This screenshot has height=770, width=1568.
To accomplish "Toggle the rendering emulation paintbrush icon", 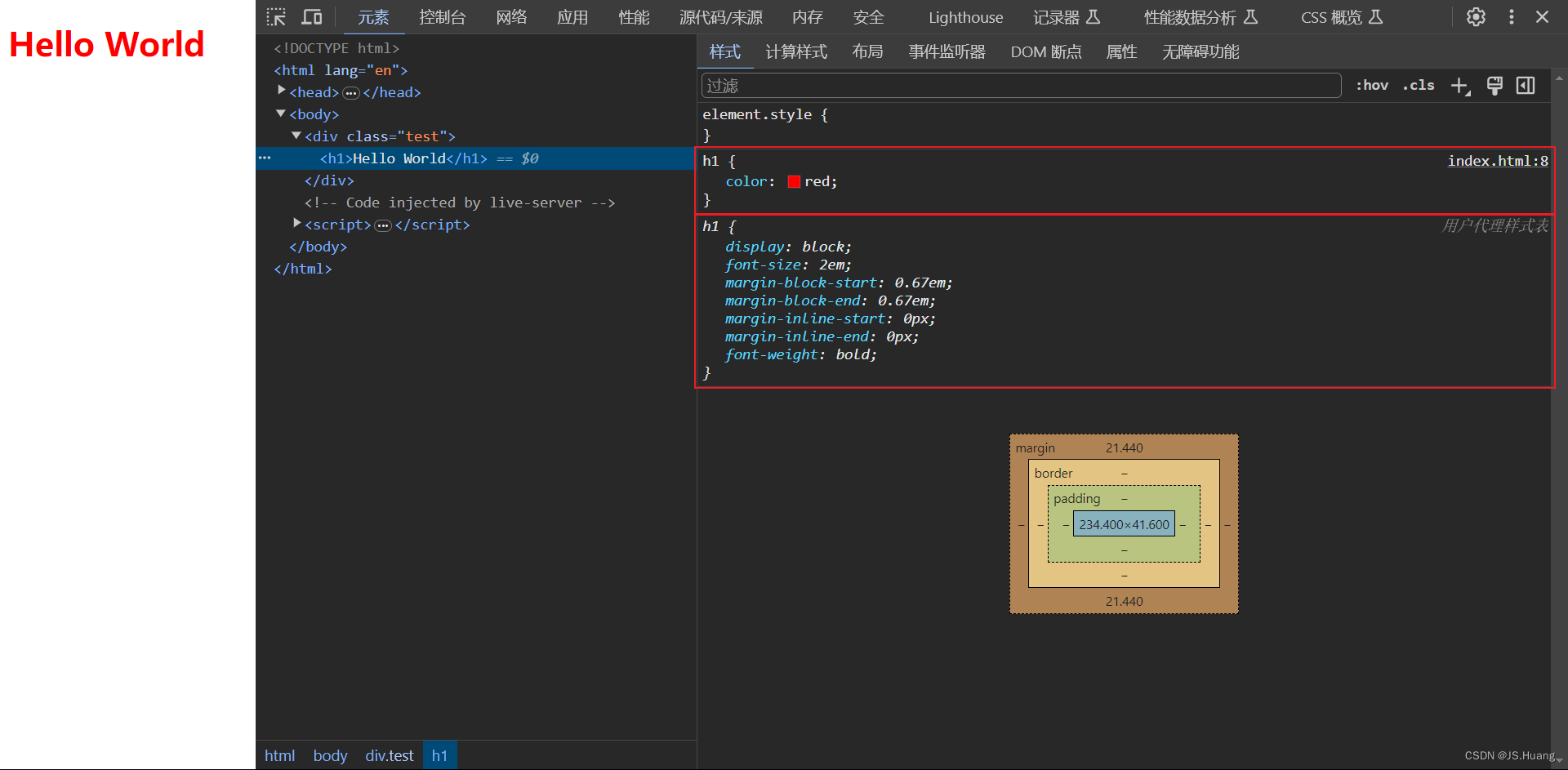I will pyautogui.click(x=1494, y=86).
